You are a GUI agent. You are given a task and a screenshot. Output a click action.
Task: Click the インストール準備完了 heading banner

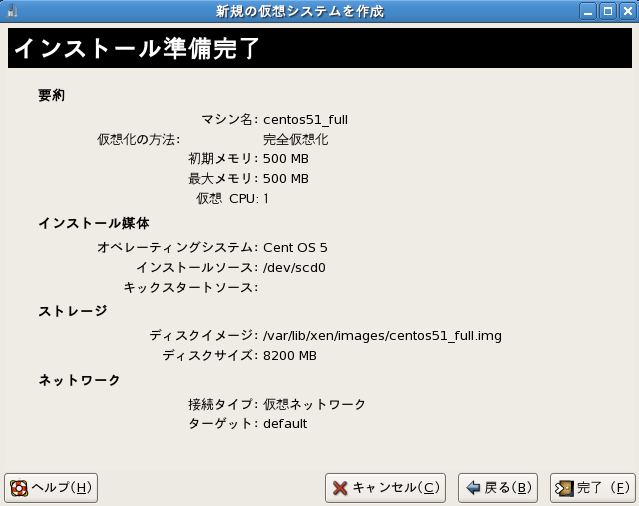[320, 48]
